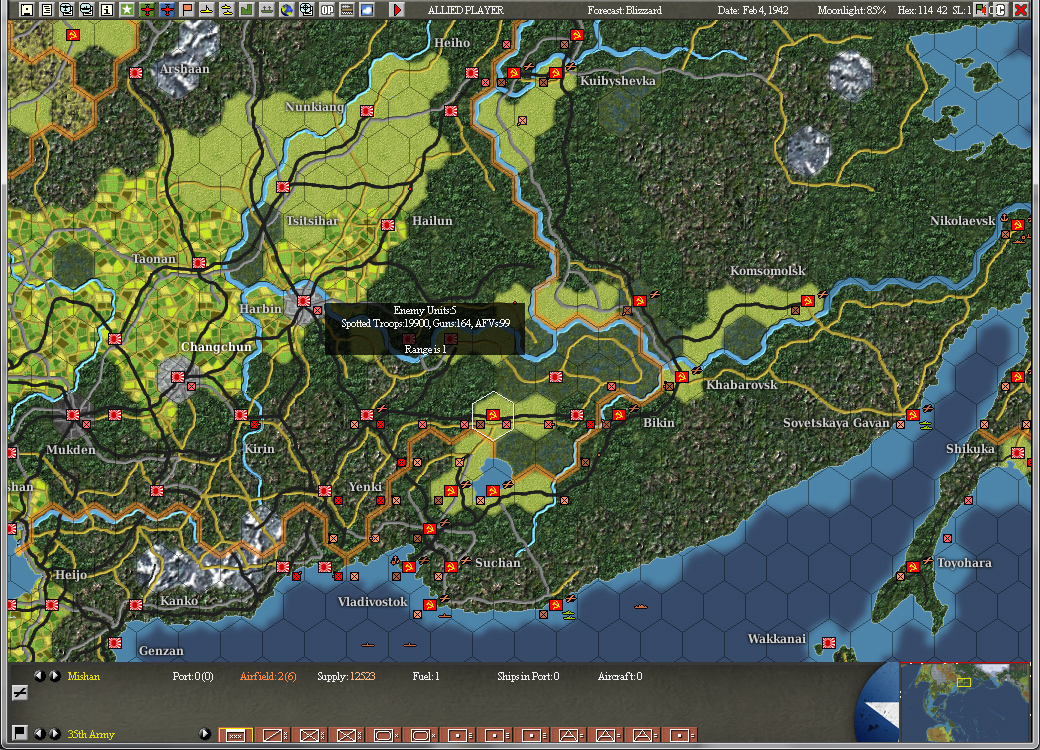Select the Soviet unit at Sovetskaya Gavan
This screenshot has height=750, width=1040.
912,414
